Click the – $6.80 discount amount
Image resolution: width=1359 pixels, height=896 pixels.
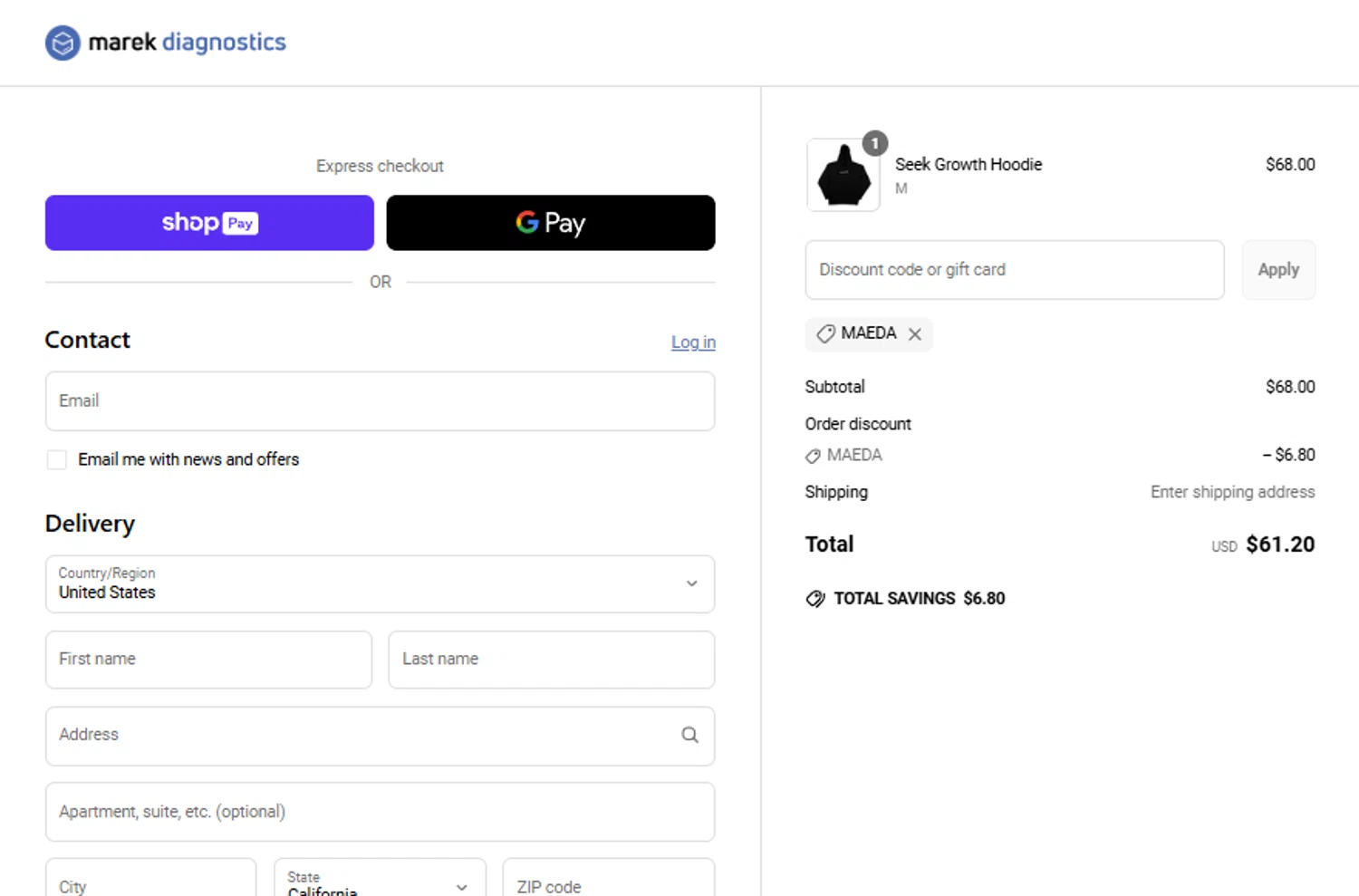pyautogui.click(x=1288, y=455)
